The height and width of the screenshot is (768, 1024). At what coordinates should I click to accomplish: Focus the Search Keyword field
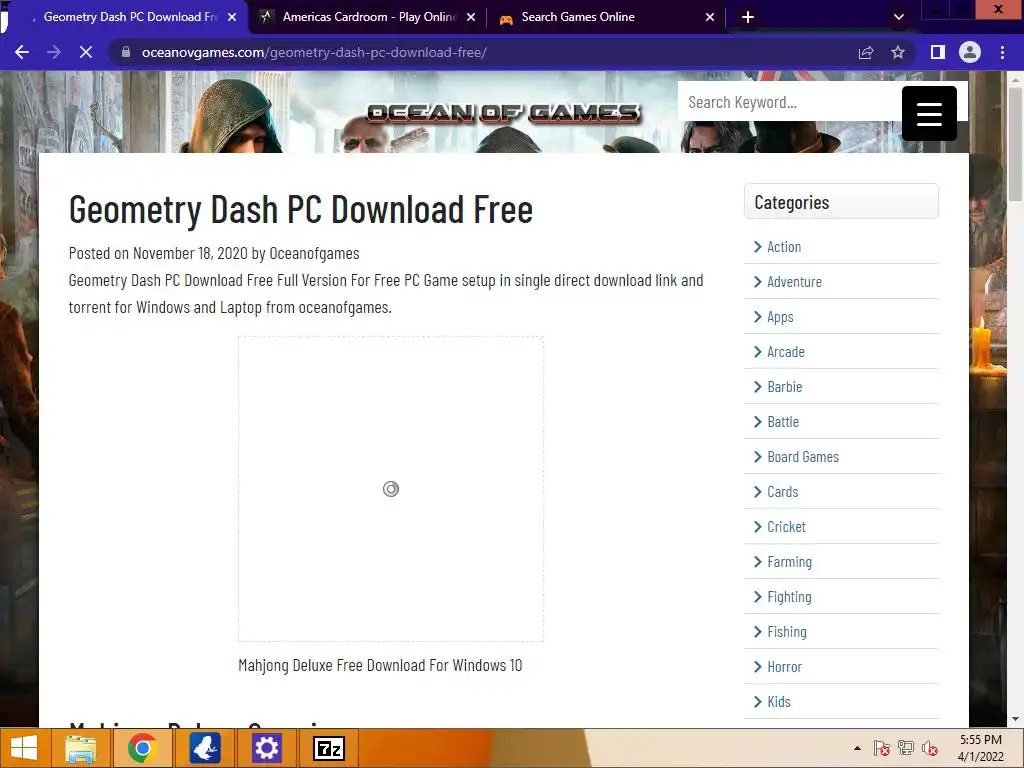tap(789, 102)
